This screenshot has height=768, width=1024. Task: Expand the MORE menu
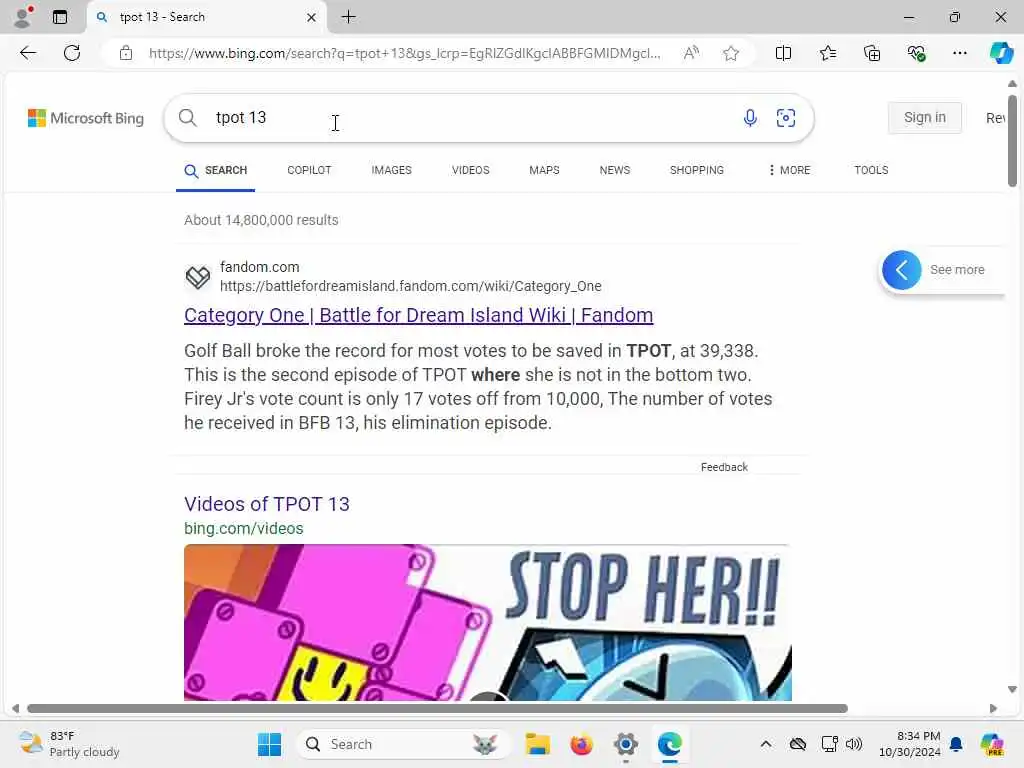789,170
